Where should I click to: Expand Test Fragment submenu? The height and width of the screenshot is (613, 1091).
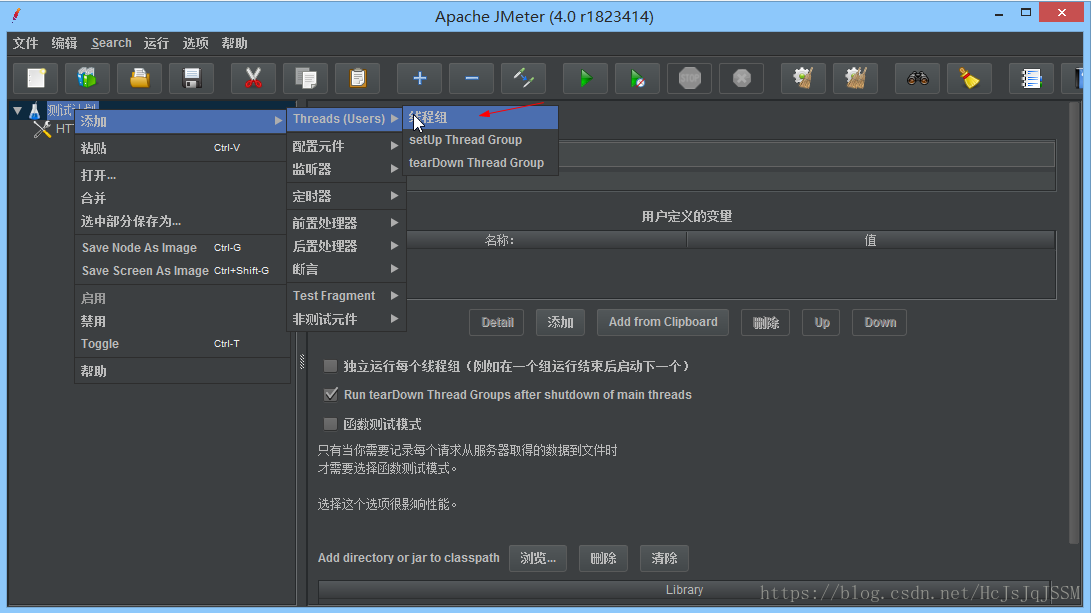pyautogui.click(x=346, y=296)
